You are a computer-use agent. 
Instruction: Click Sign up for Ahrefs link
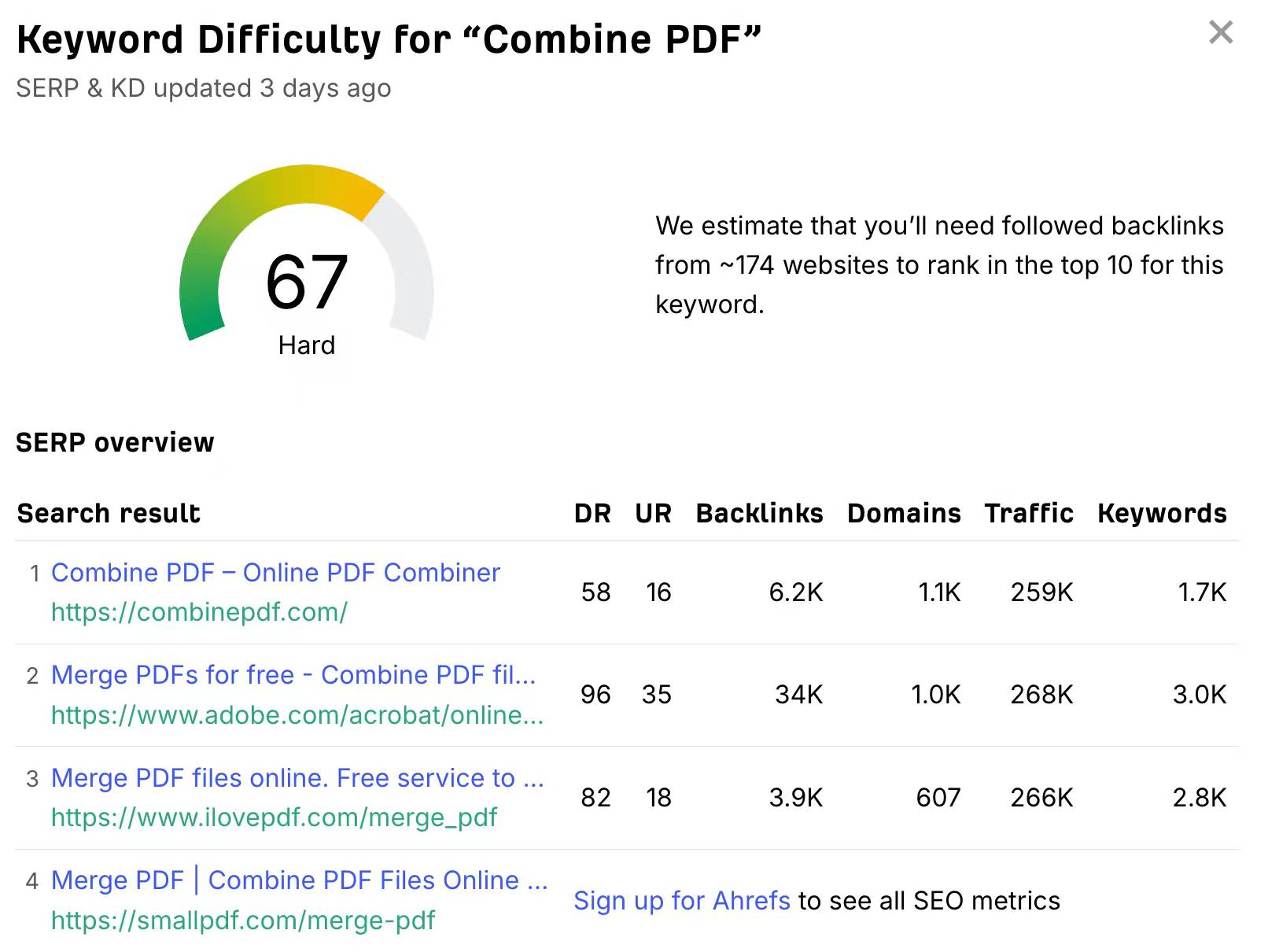click(682, 901)
